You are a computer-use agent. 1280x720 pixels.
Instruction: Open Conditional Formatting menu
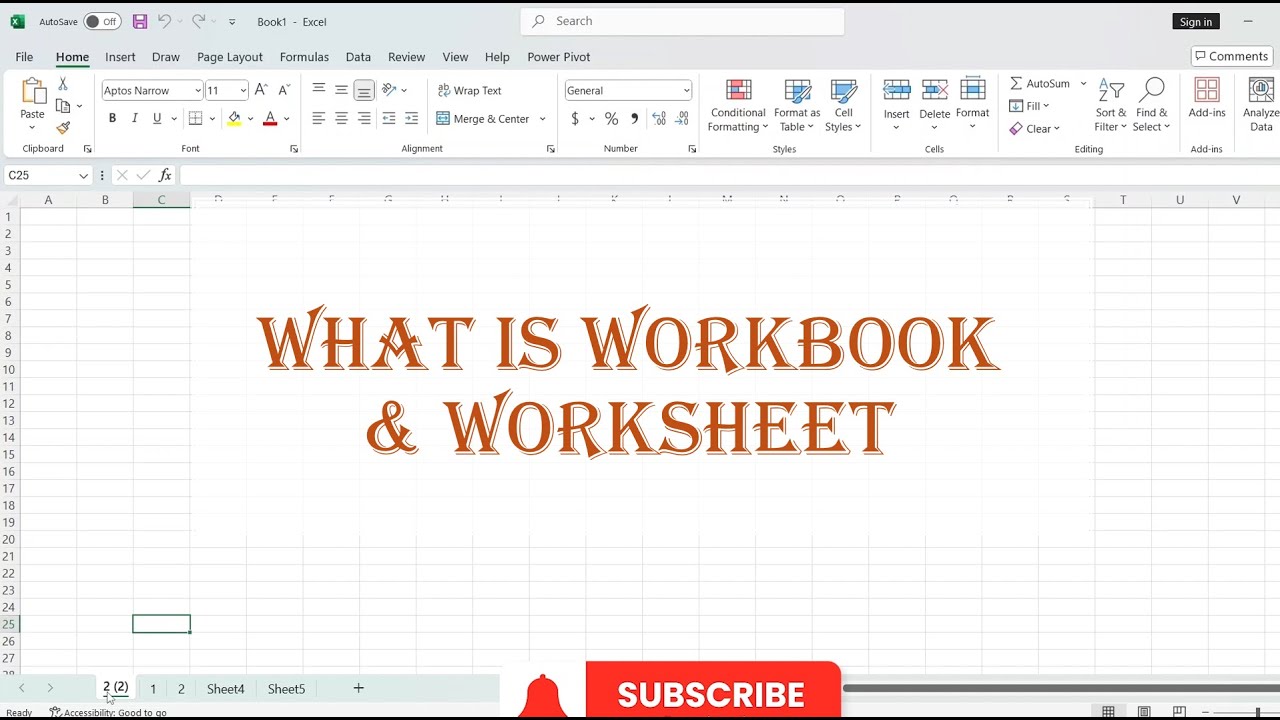(738, 106)
